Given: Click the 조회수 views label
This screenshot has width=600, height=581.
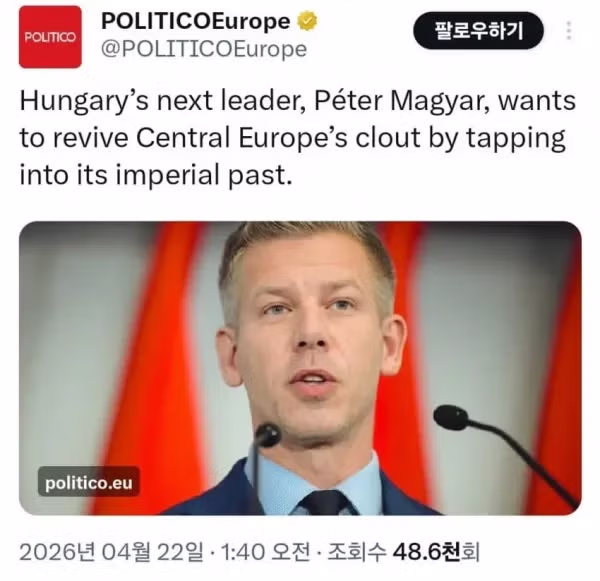Looking at the screenshot, I should click(357, 552).
